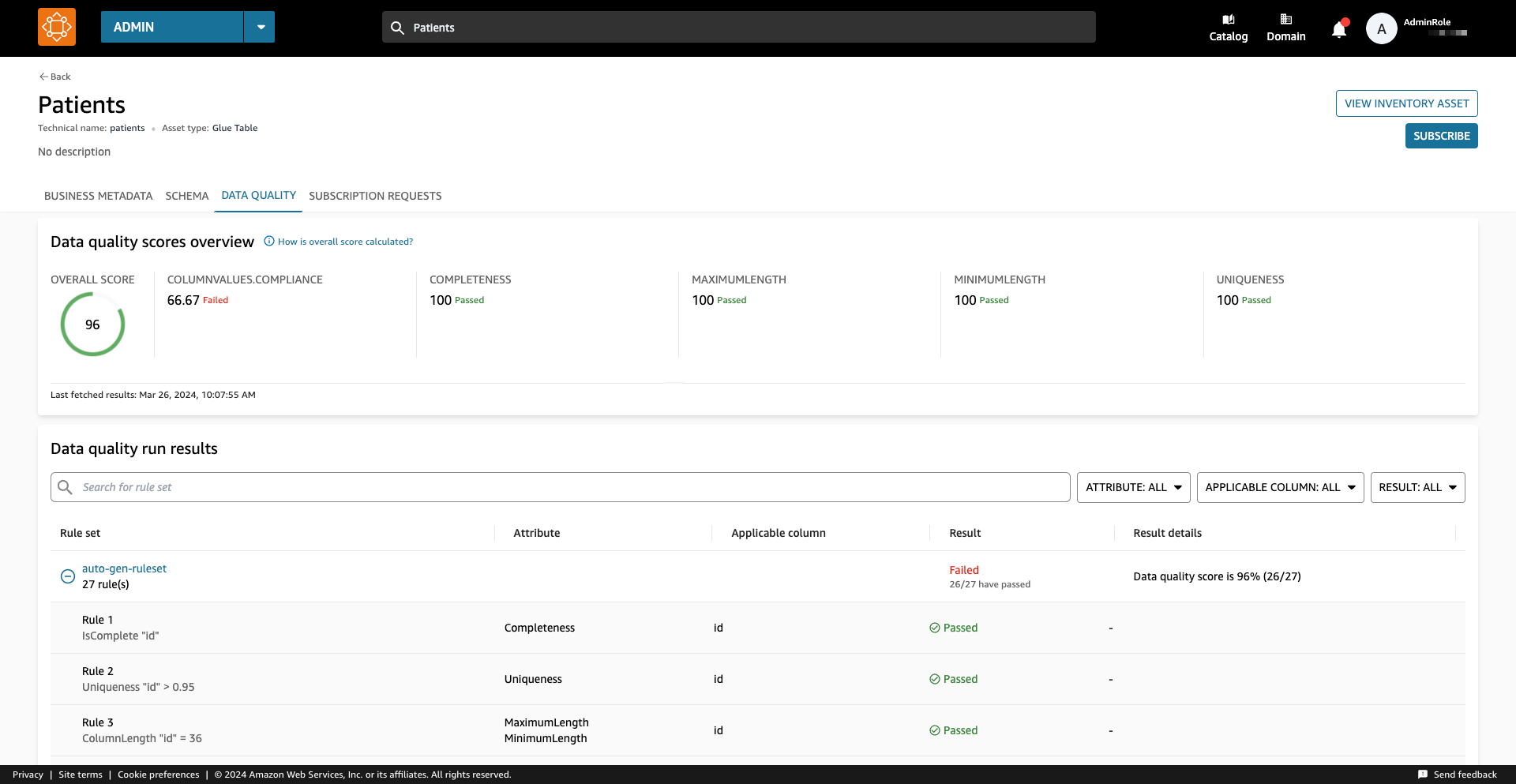Select the DATA QUALITY tab
This screenshot has height=784, width=1516.
pyautogui.click(x=259, y=195)
